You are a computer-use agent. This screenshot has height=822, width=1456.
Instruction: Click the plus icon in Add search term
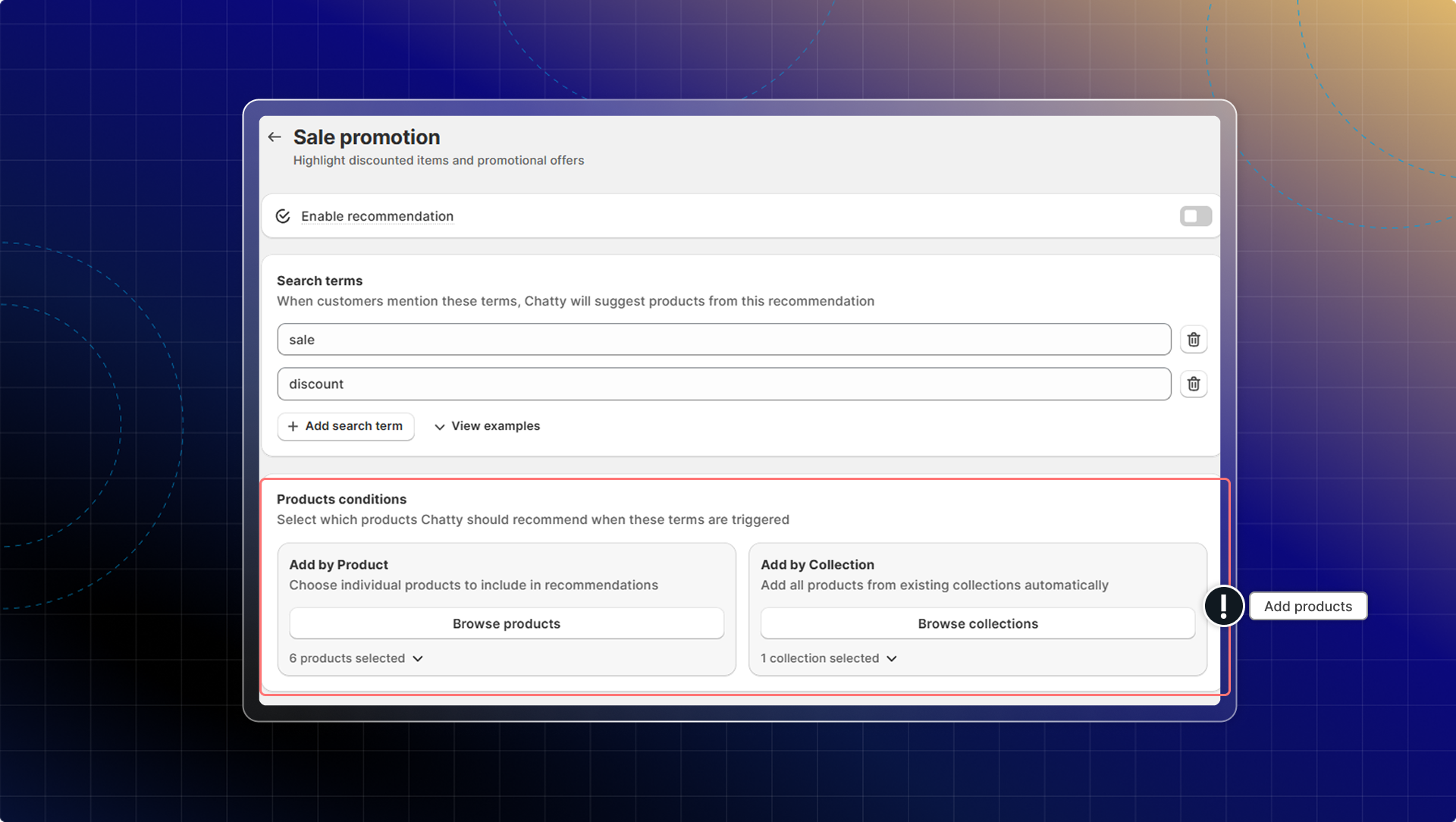click(x=293, y=426)
